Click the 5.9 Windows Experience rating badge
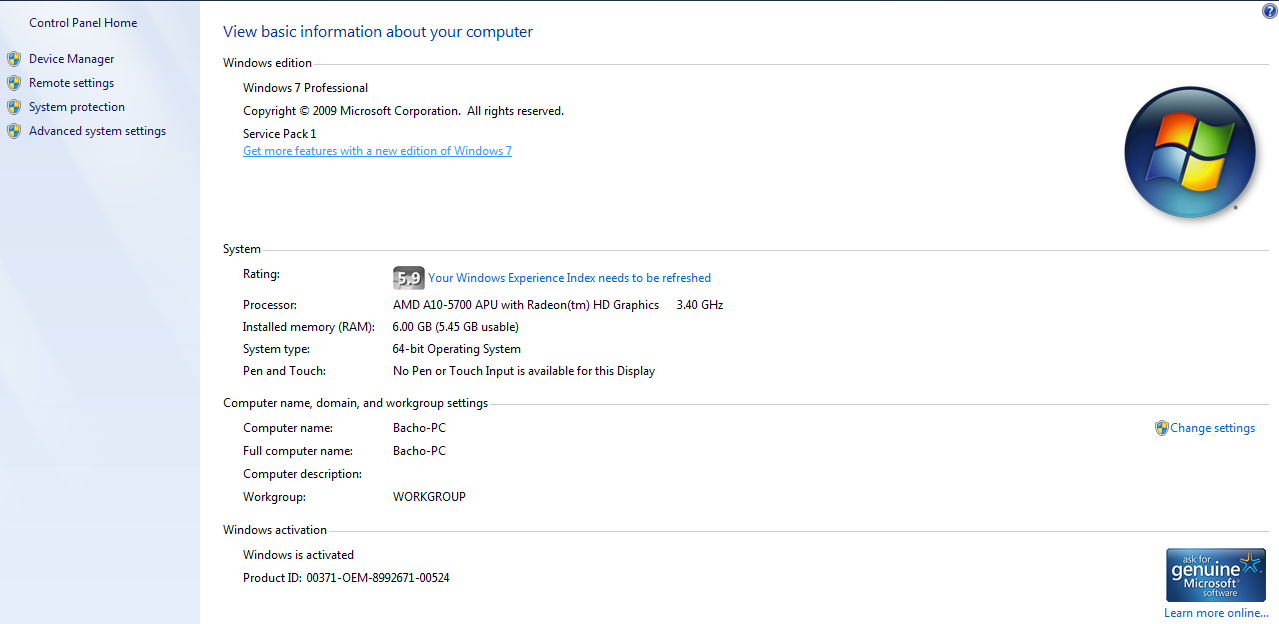This screenshot has width=1279, height=624. 409,278
